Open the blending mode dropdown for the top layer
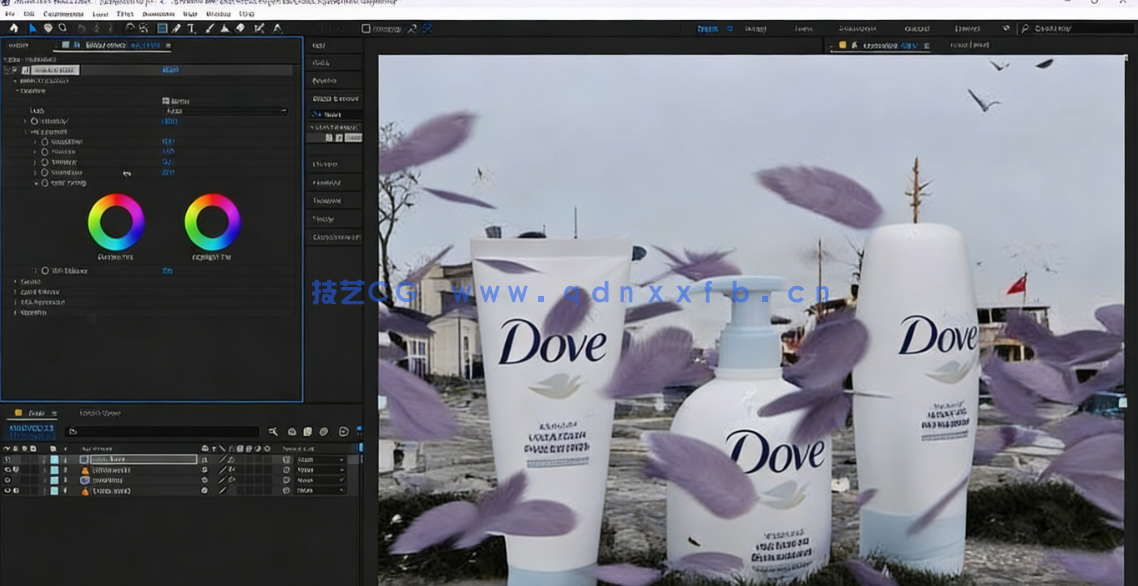This screenshot has height=586, width=1138. [x=322, y=459]
